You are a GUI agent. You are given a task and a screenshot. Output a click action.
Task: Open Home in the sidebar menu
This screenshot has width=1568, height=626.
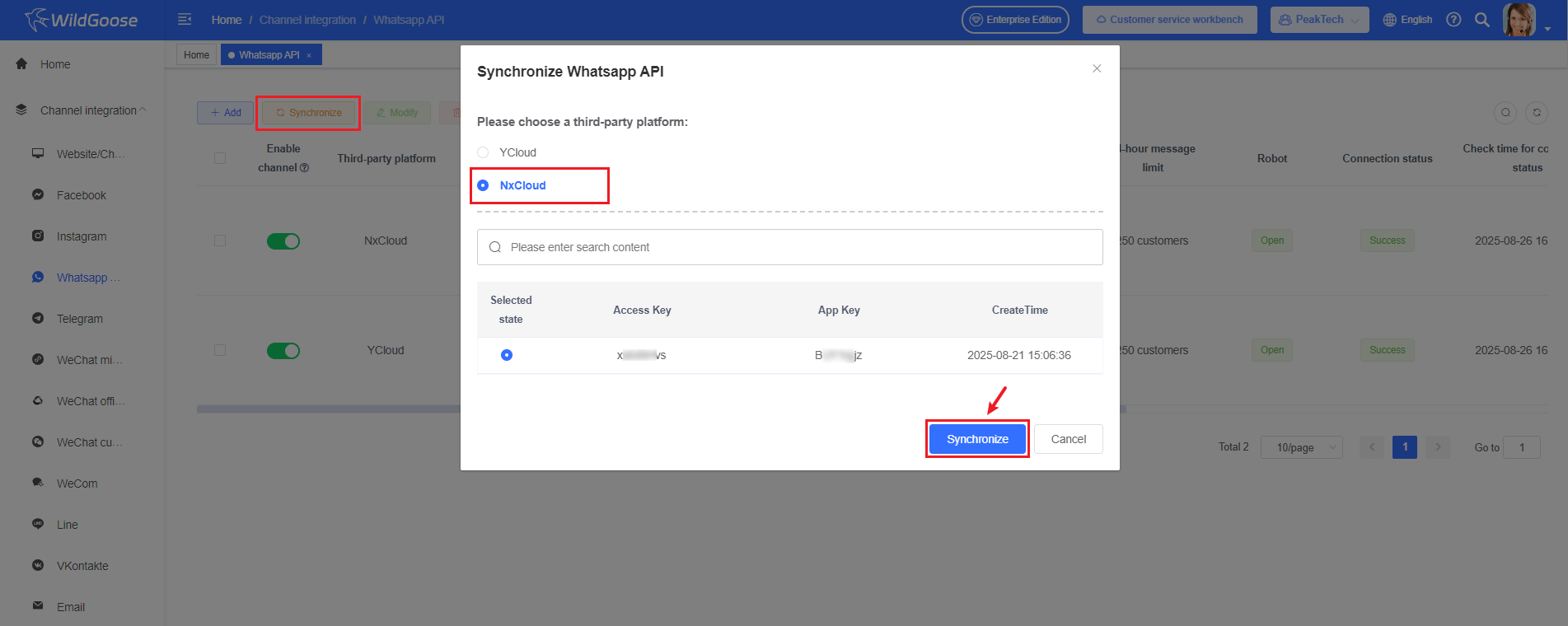click(55, 64)
